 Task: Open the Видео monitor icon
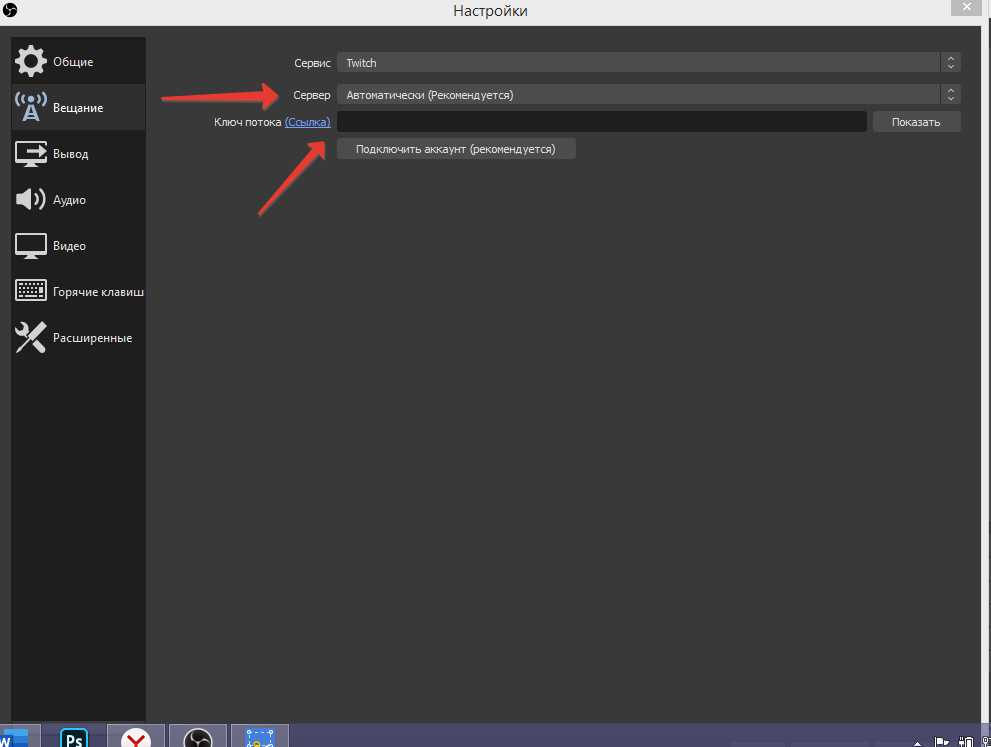click(30, 246)
